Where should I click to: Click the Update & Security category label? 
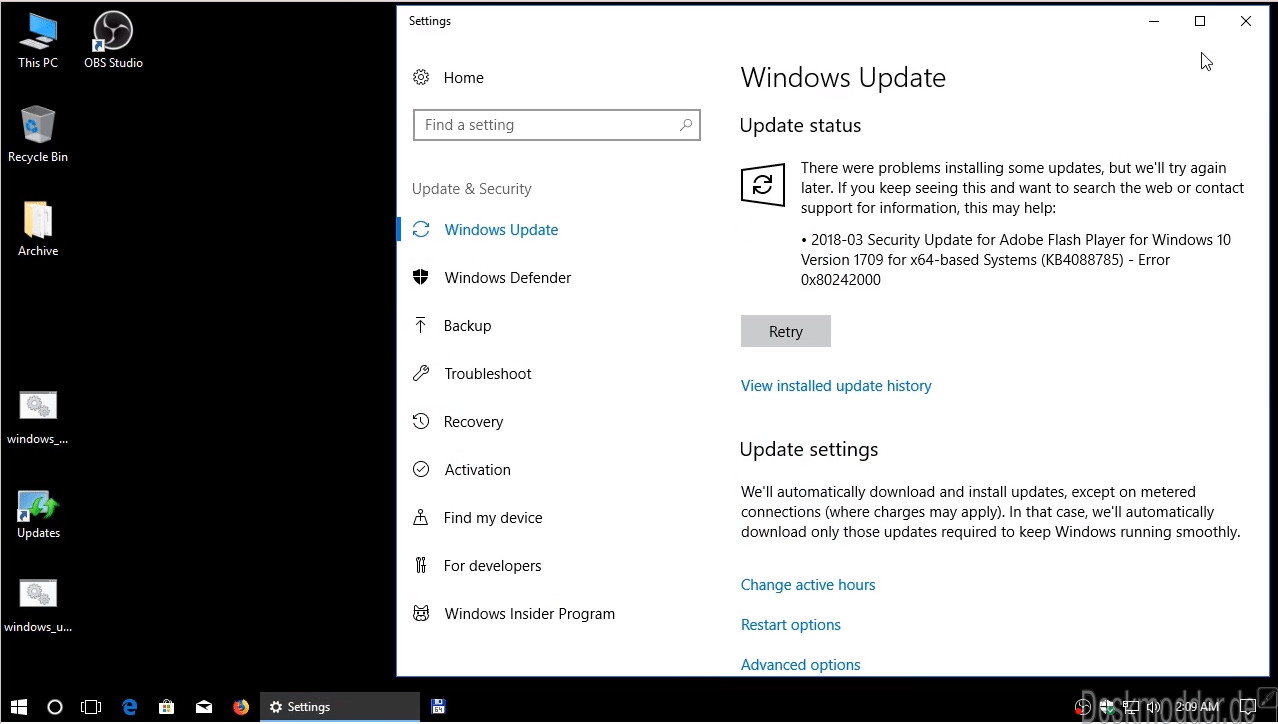[x=472, y=189]
